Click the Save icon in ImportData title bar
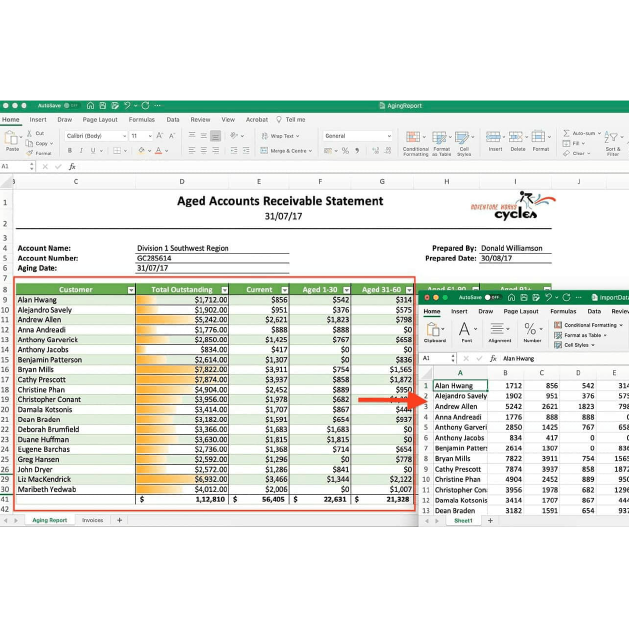The height and width of the screenshot is (625, 629). point(523,297)
